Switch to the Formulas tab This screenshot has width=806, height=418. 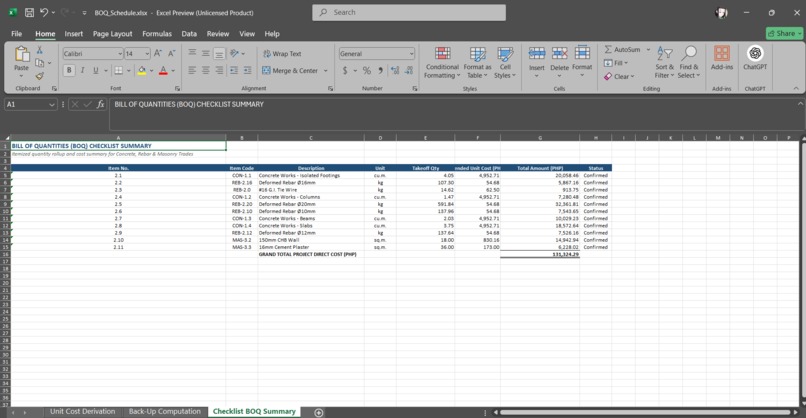coord(157,33)
